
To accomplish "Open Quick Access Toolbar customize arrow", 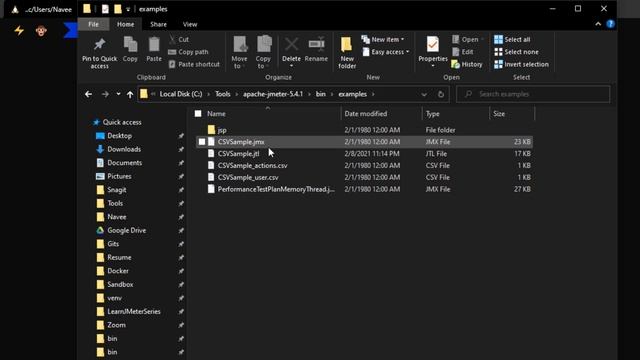I will coord(128,9).
